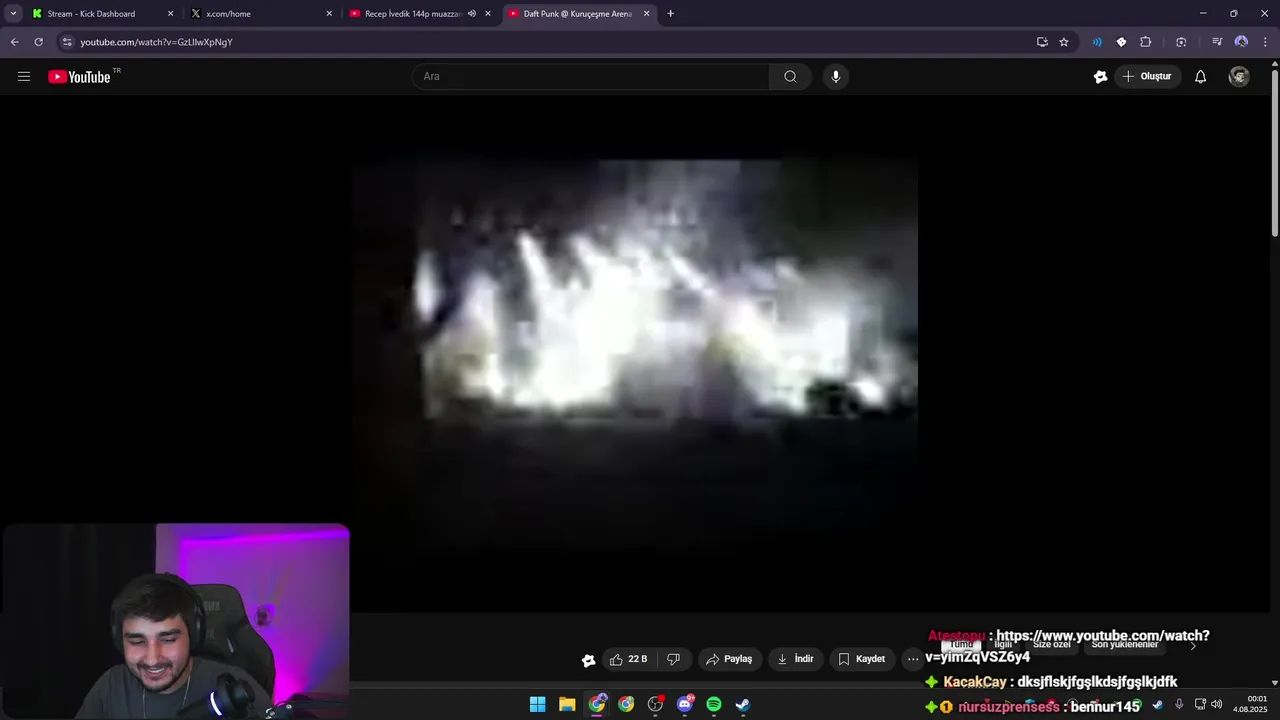Image resolution: width=1280 pixels, height=720 pixels.
Task: Start voice search with microphone icon
Action: coord(836,76)
